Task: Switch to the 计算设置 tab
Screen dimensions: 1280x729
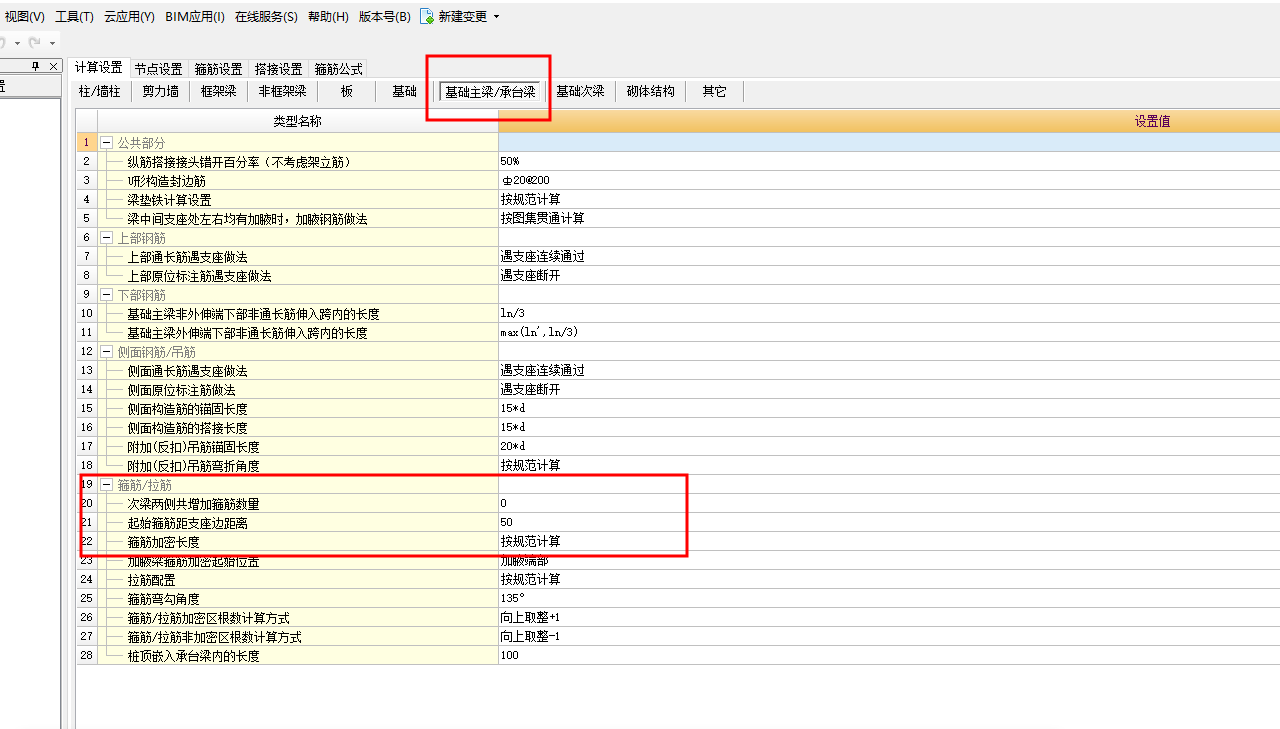Action: pos(99,68)
